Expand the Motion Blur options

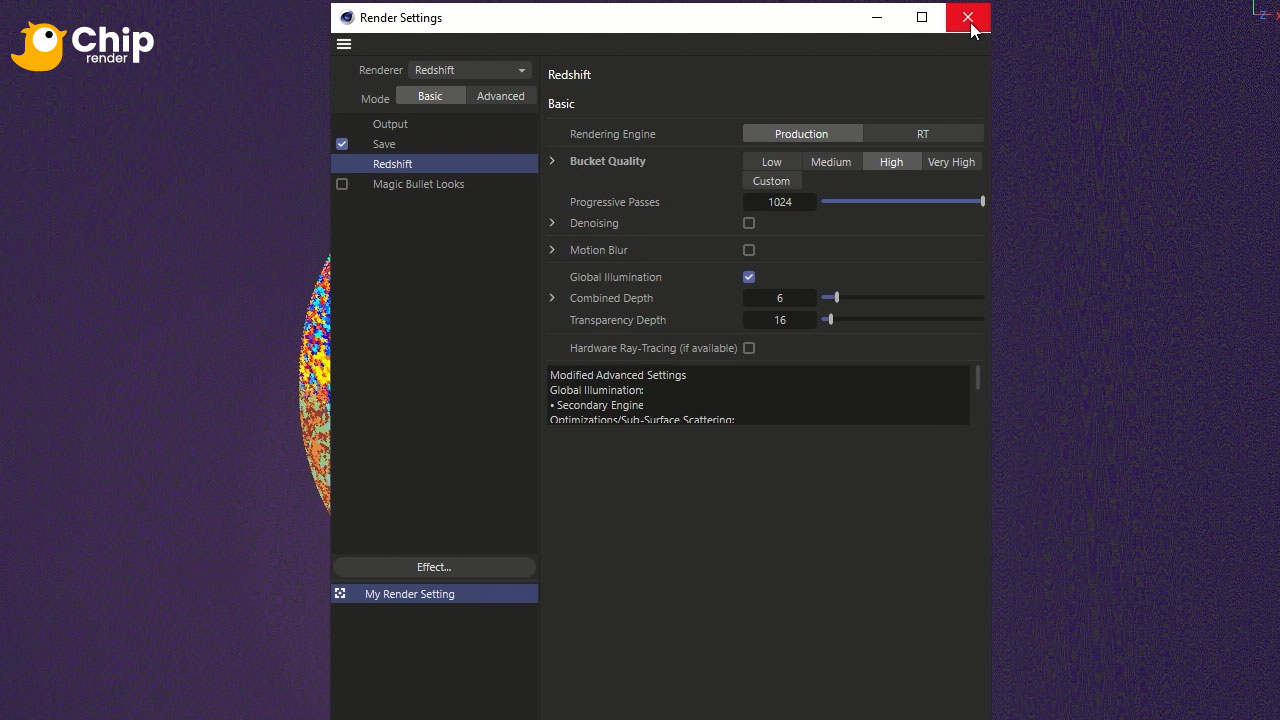(552, 250)
